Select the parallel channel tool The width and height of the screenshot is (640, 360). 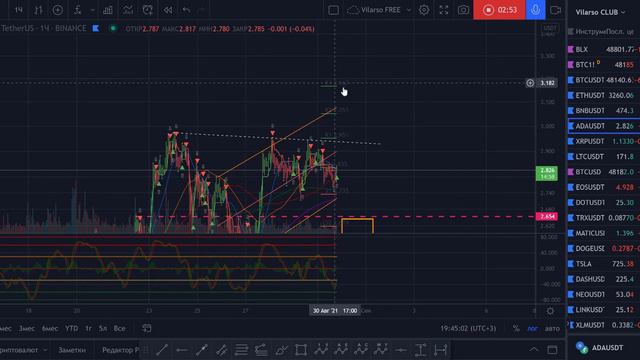(x=222, y=350)
